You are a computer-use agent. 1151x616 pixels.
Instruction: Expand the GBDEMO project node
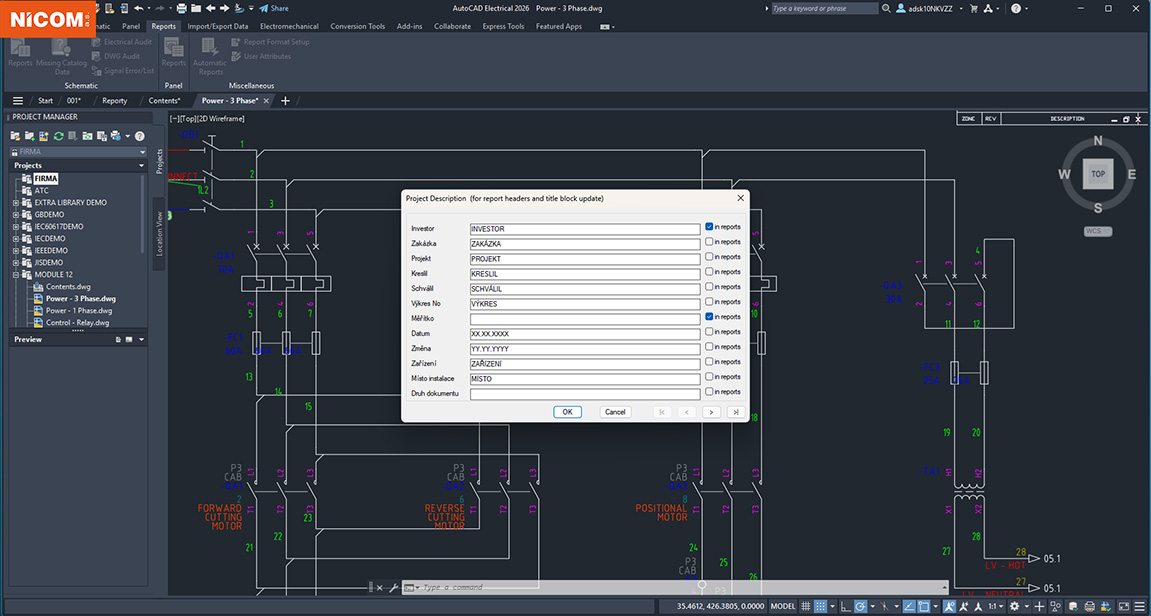pyautogui.click(x=16, y=215)
